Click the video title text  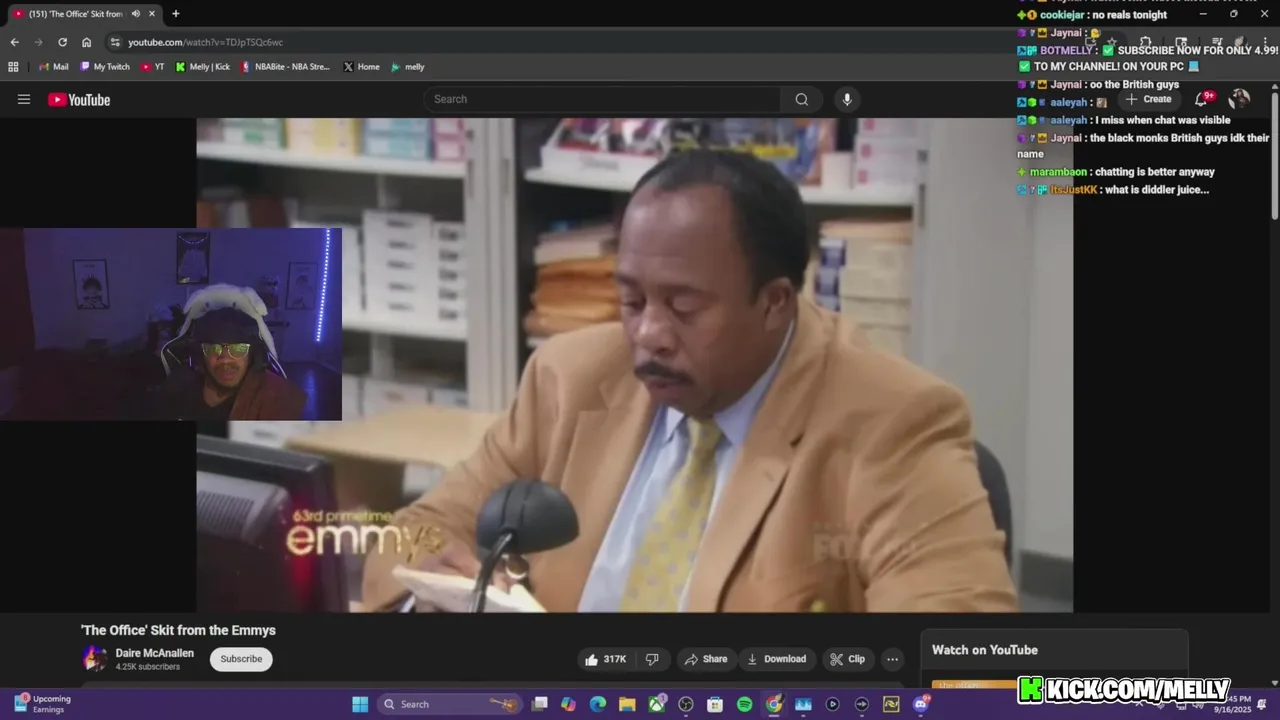coord(178,630)
